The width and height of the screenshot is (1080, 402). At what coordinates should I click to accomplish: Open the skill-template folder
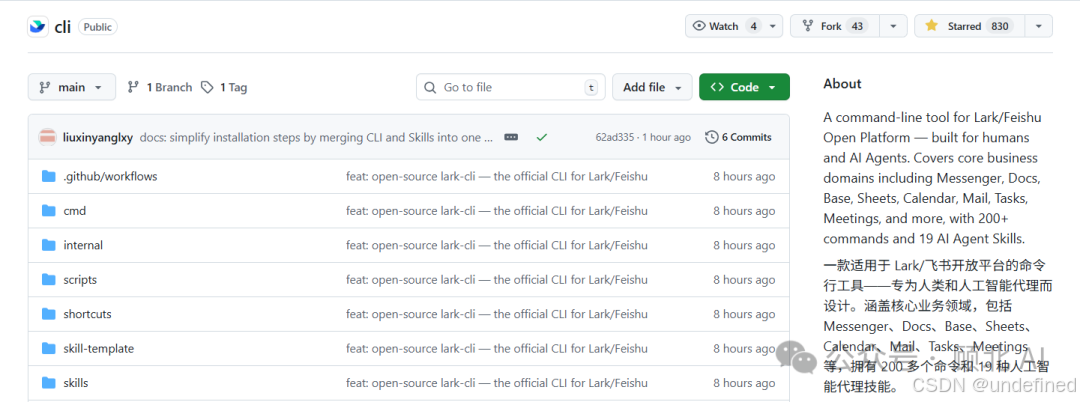click(x=98, y=348)
